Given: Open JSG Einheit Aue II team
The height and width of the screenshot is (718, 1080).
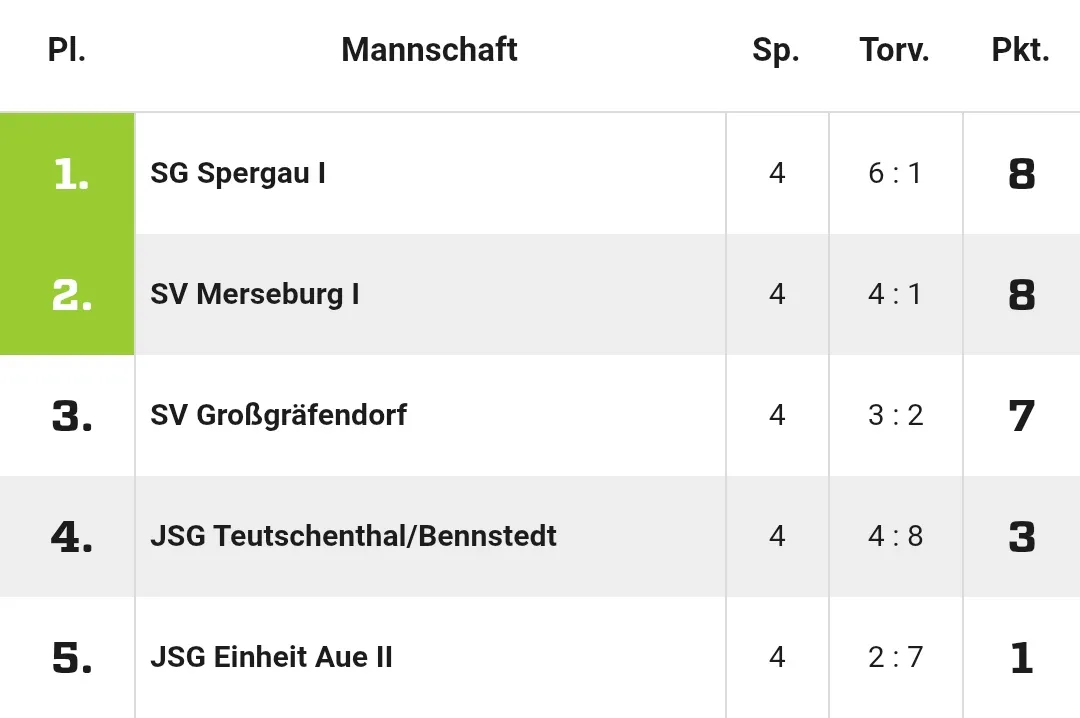Looking at the screenshot, I should click(x=271, y=657).
